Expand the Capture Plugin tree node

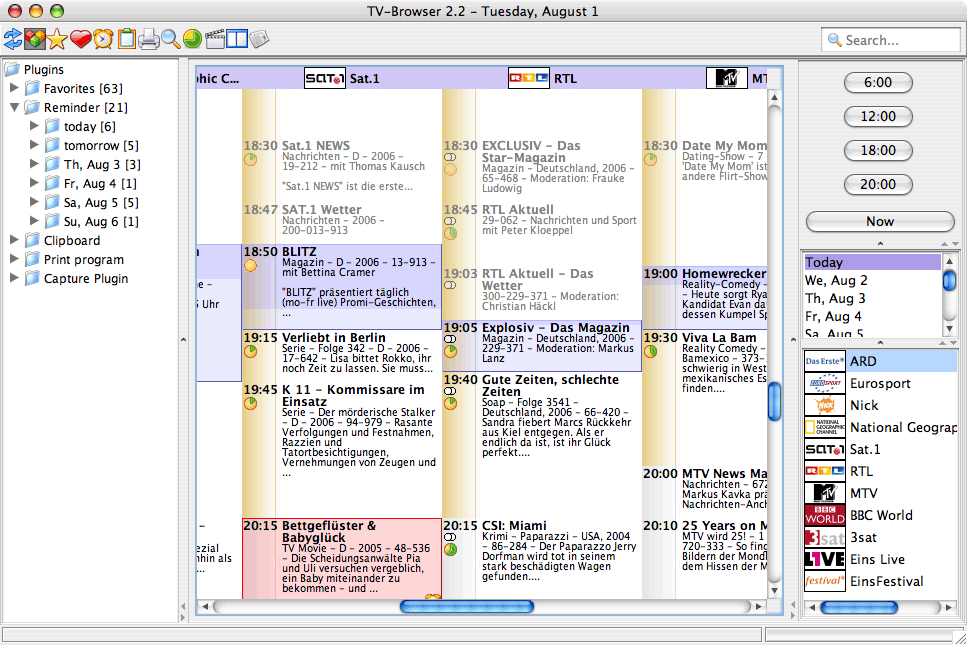(x=14, y=278)
